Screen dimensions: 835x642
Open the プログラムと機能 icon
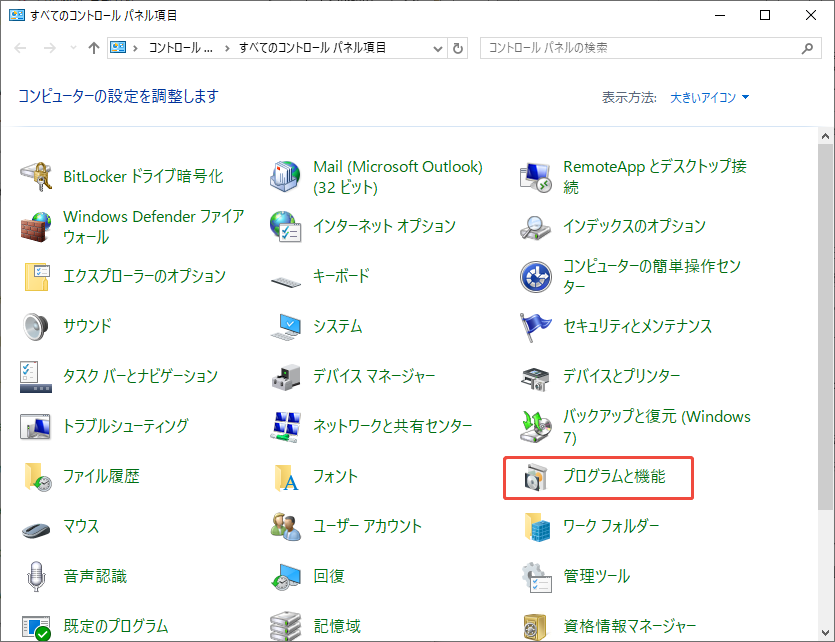536,477
